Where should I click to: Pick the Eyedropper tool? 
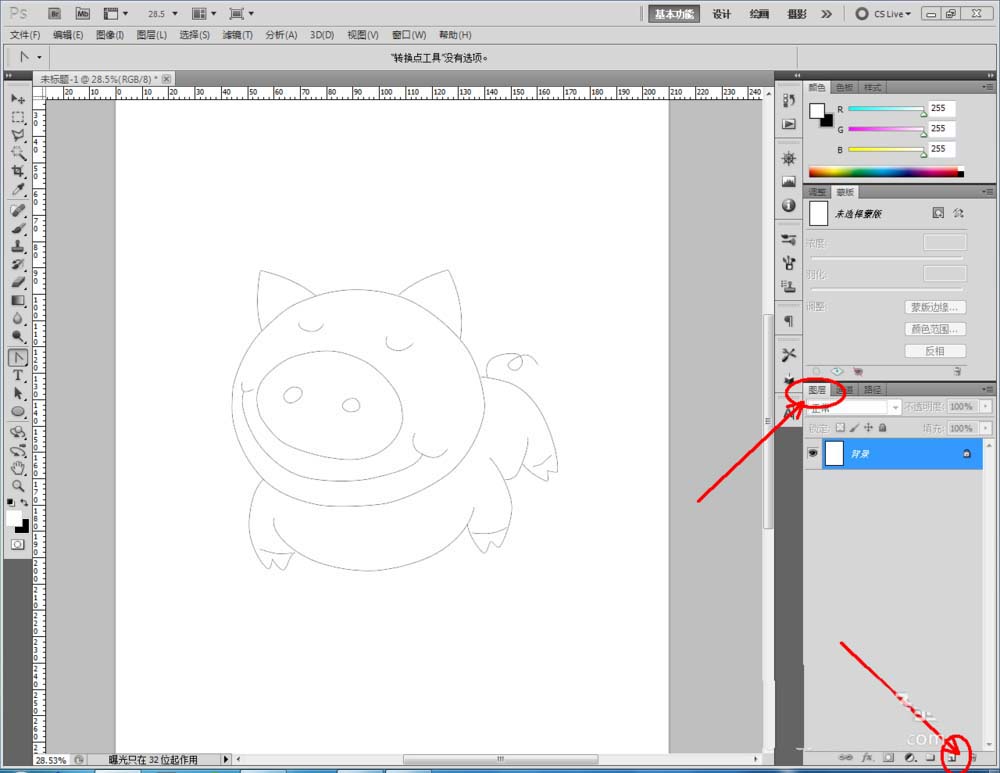18,190
